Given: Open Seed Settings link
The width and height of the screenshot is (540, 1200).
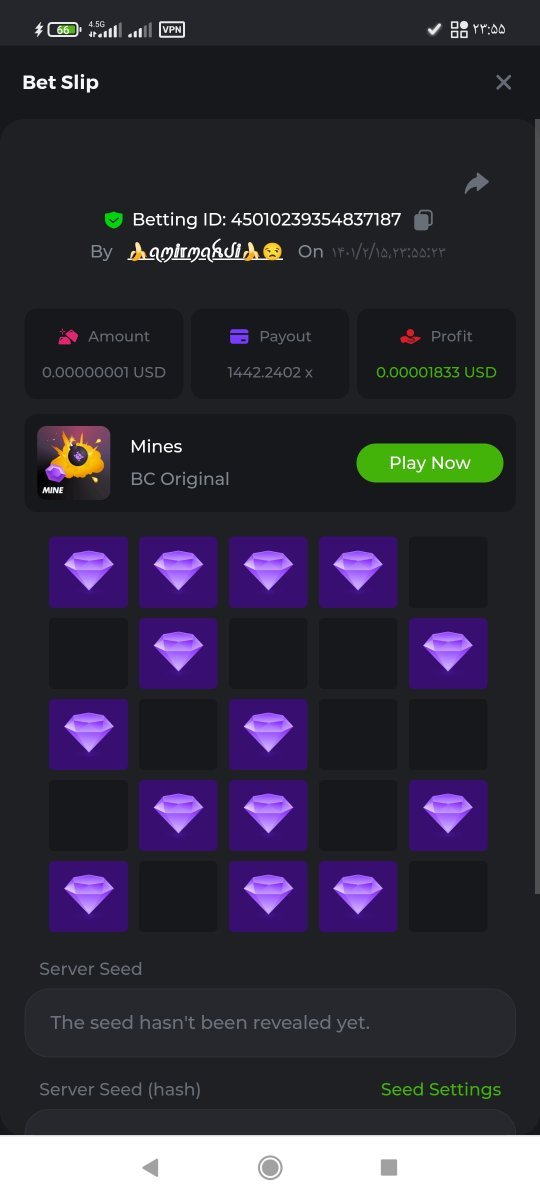Looking at the screenshot, I should tap(441, 1089).
